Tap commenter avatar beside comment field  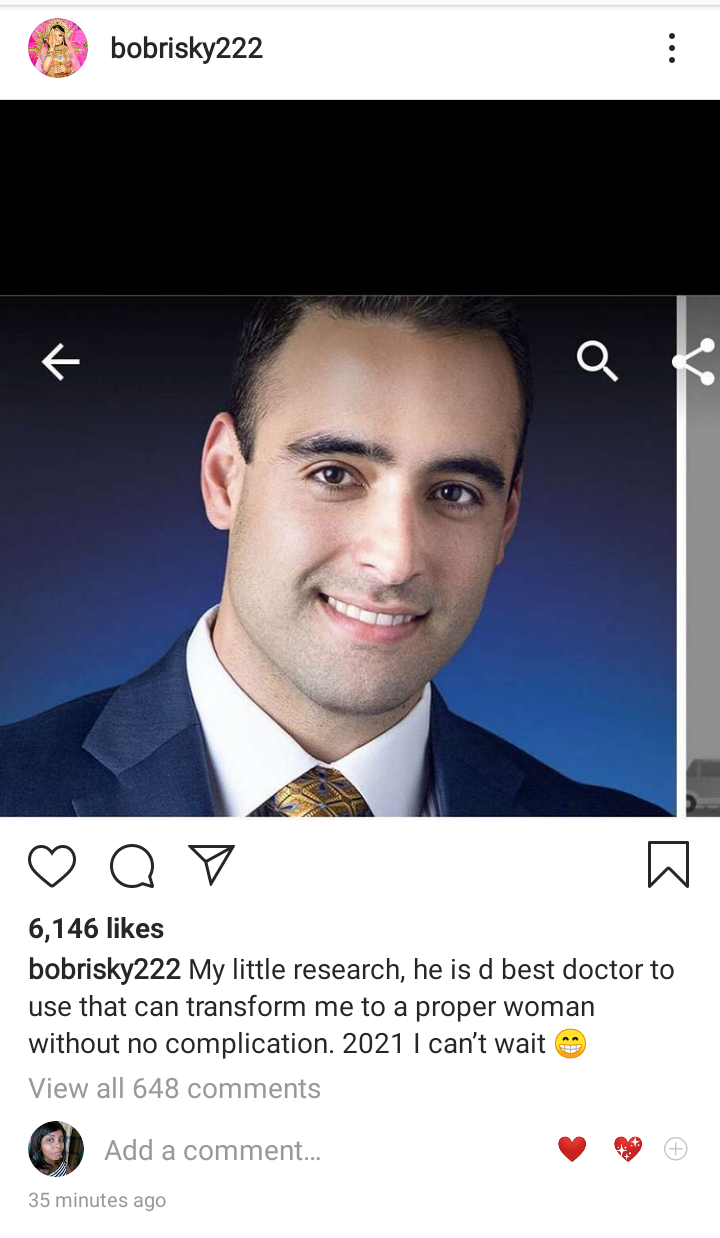56,1149
